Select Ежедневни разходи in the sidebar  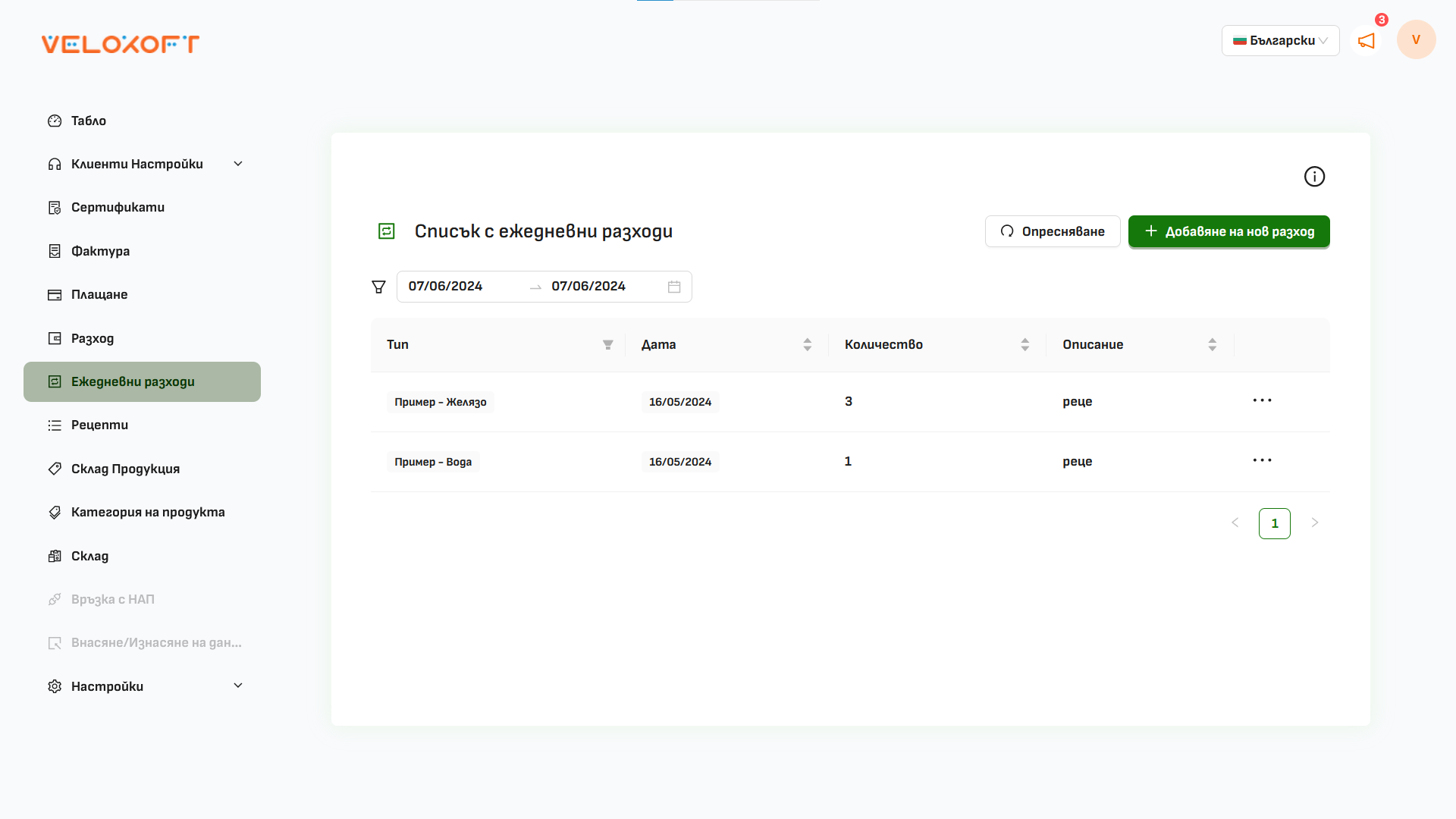tap(133, 381)
